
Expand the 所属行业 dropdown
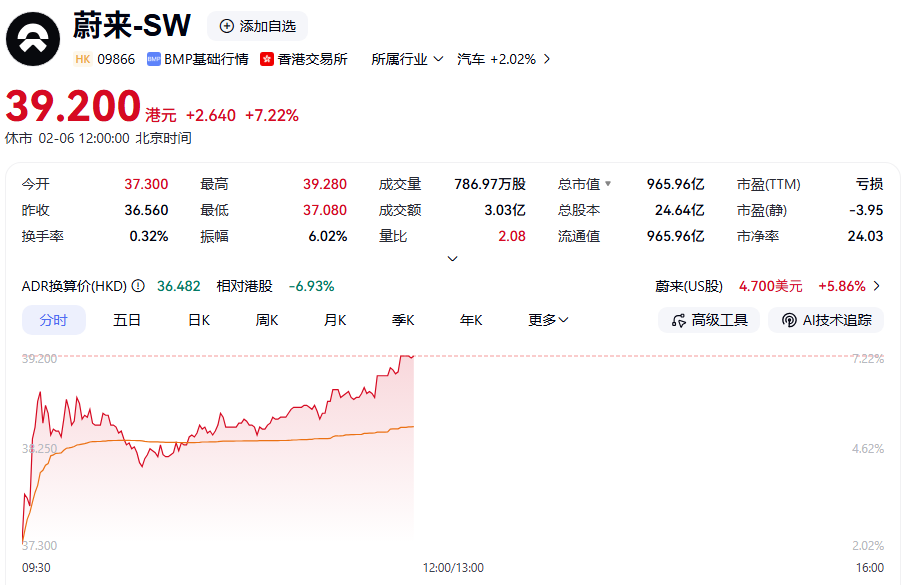pos(407,59)
